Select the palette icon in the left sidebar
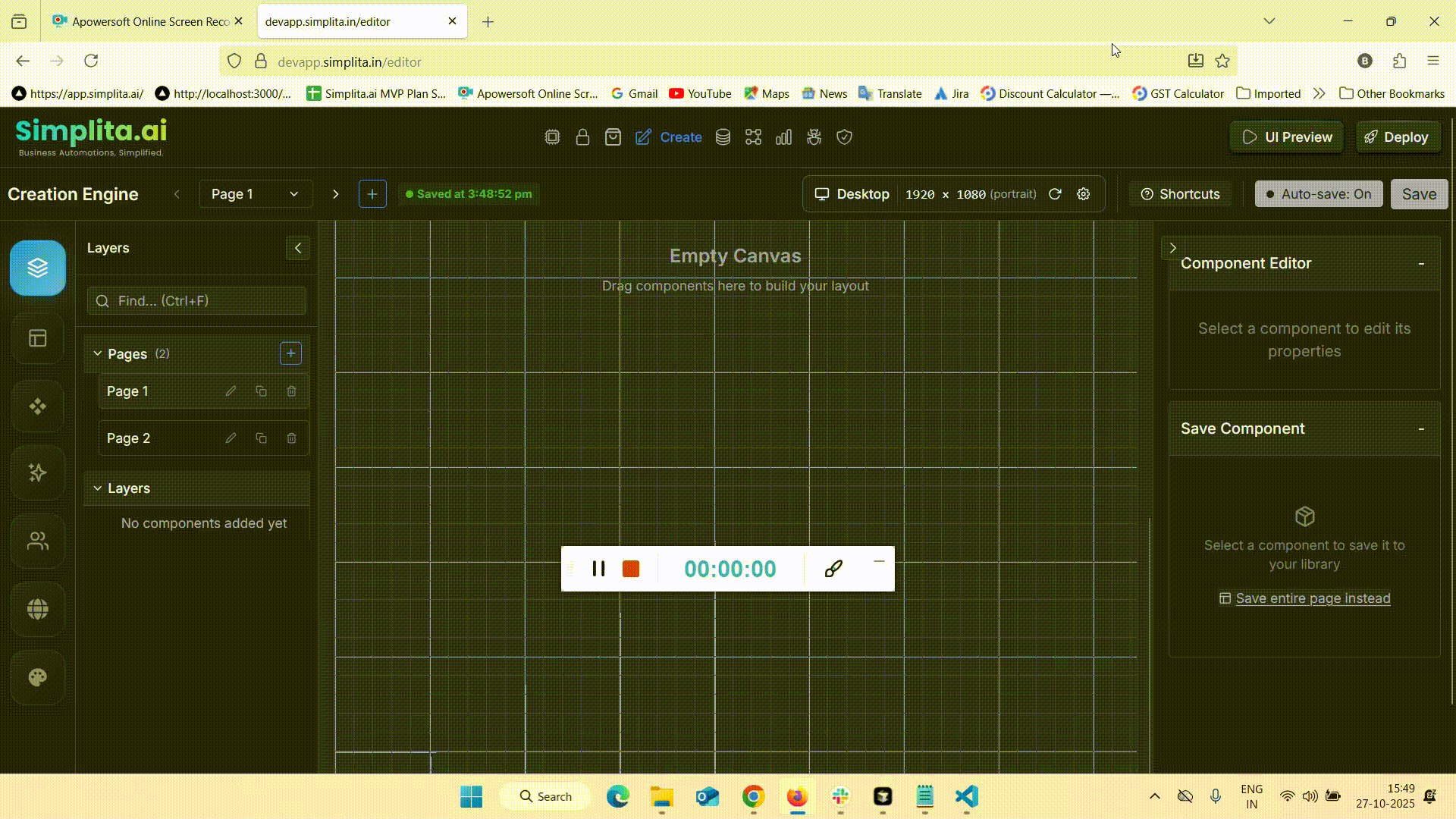 pyautogui.click(x=37, y=677)
